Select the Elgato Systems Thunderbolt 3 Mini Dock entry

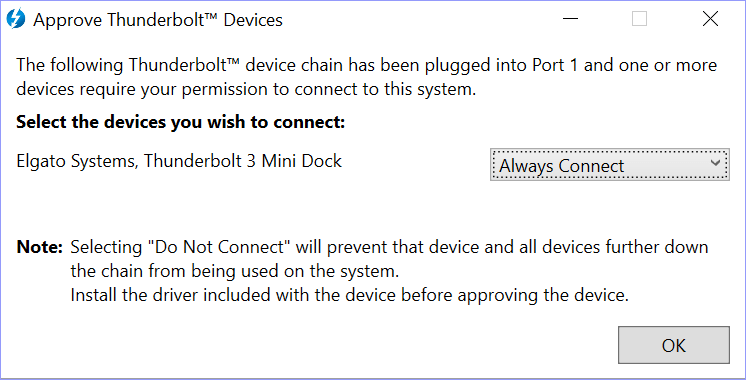(179, 161)
